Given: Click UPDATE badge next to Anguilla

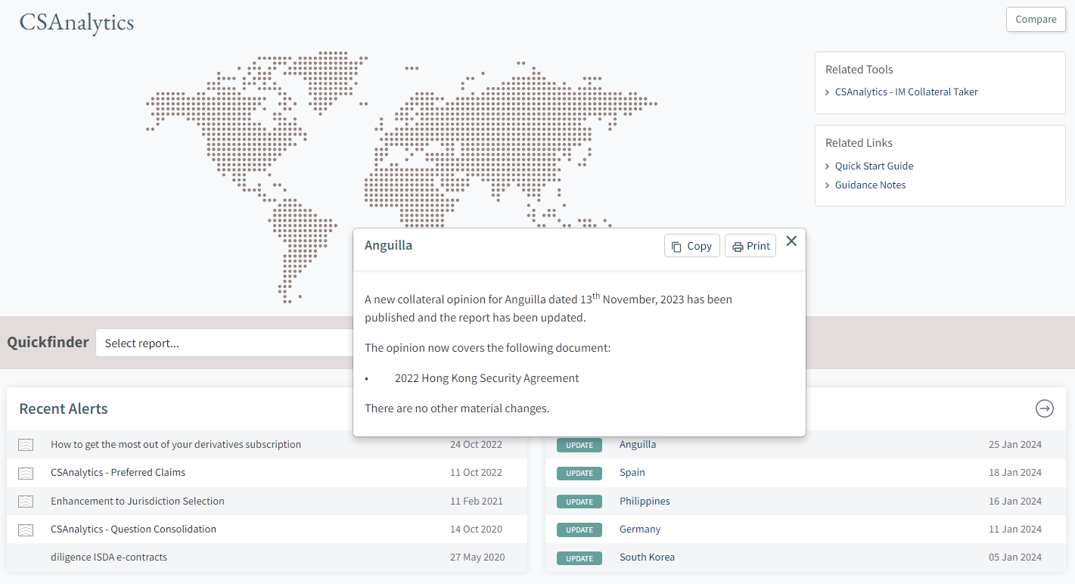Looking at the screenshot, I should [x=579, y=445].
